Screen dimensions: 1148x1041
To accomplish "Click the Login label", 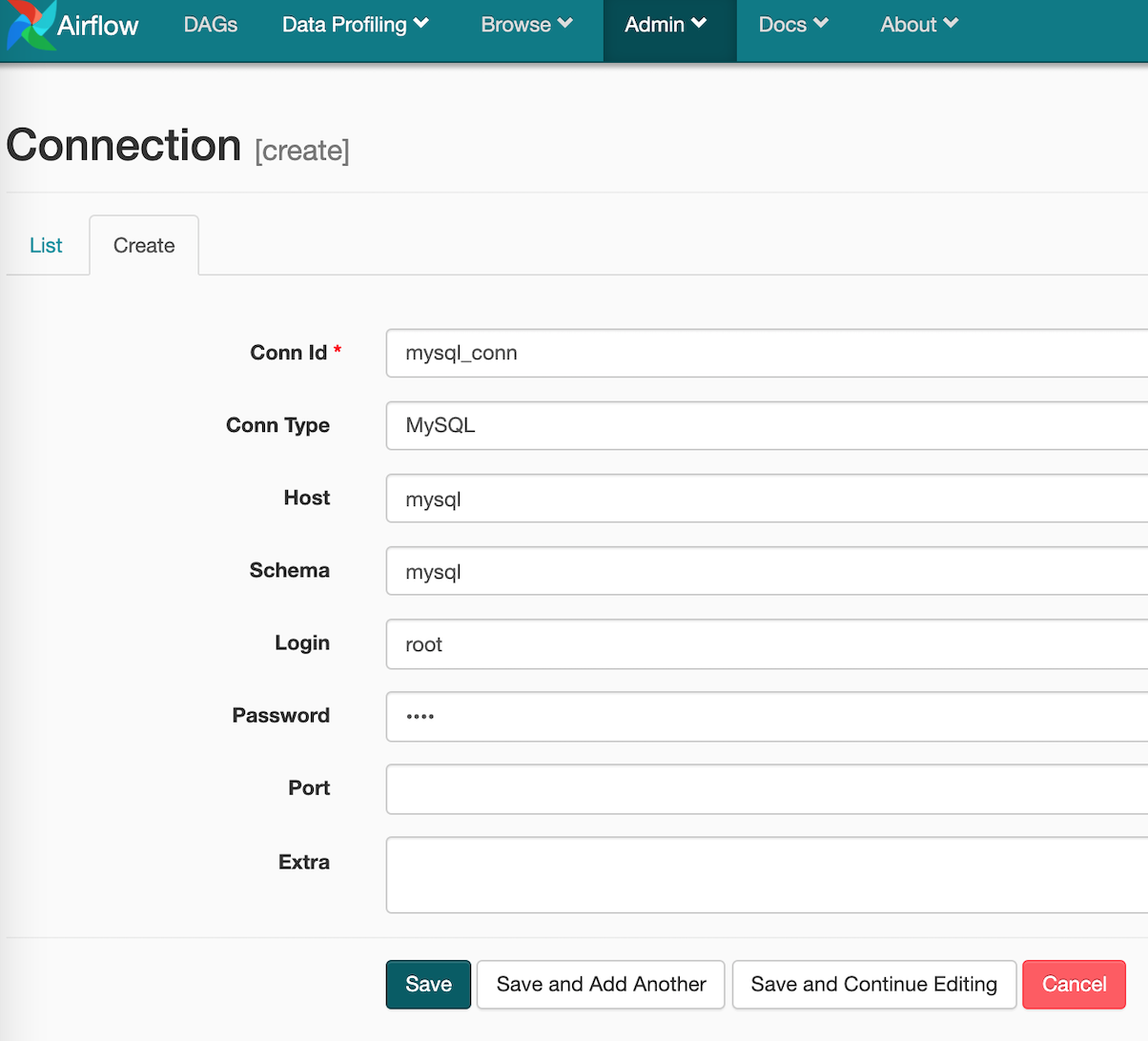I will click(x=302, y=643).
